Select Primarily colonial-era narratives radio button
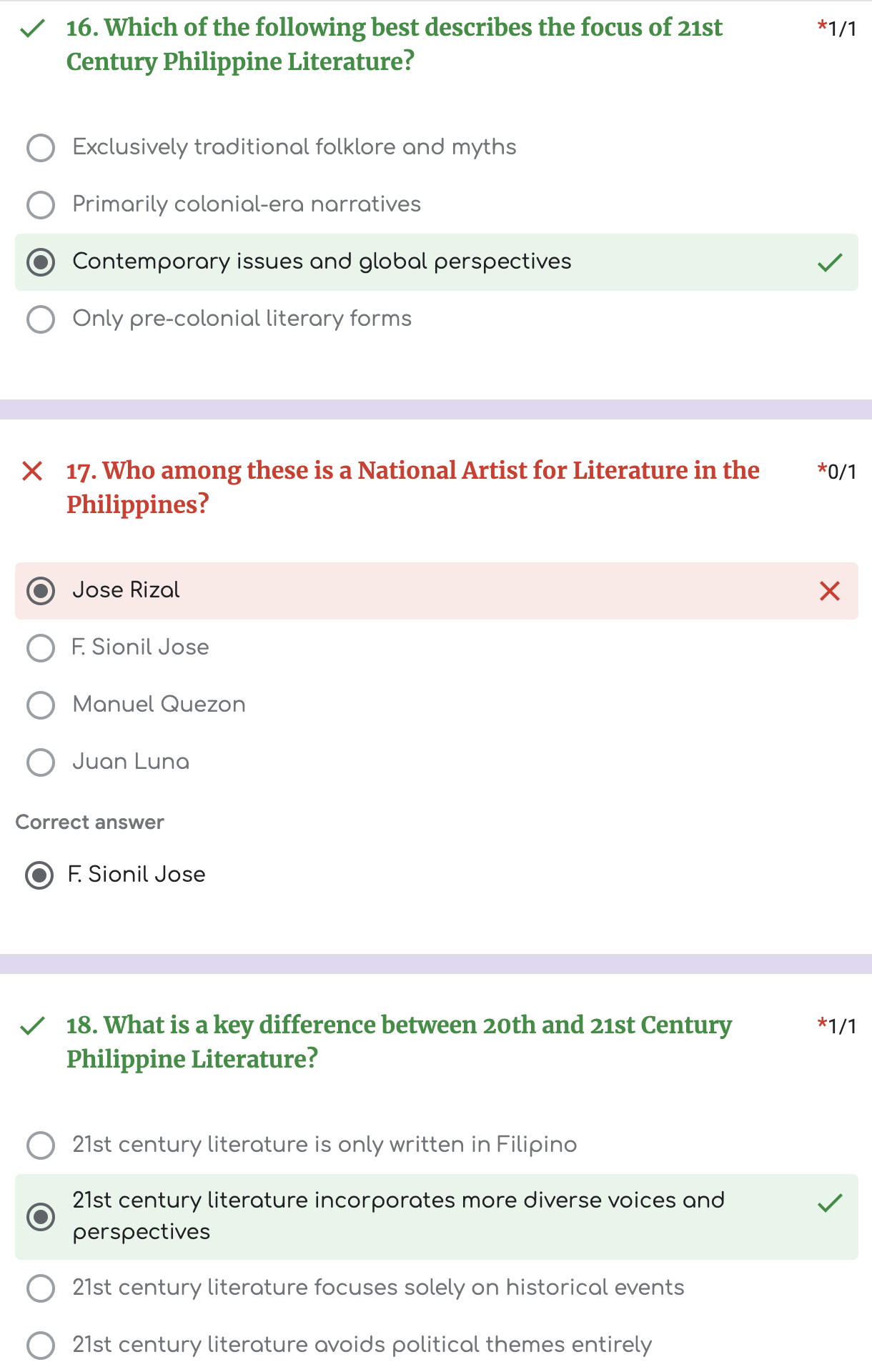This screenshot has height=1372, width=872. click(41, 205)
